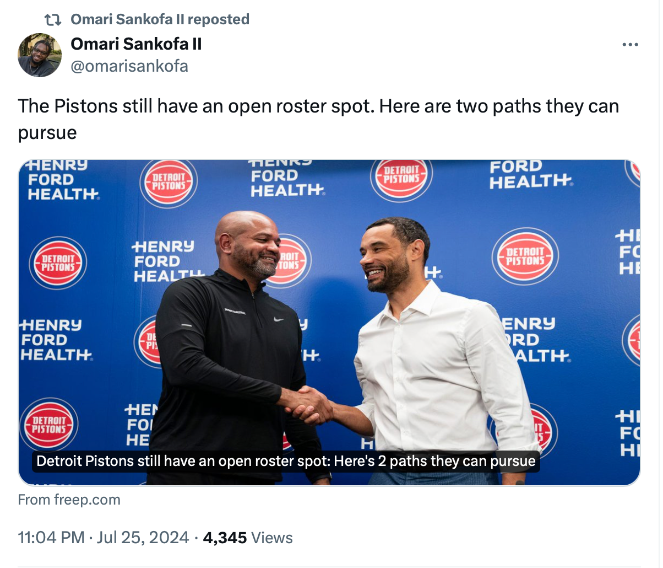Open the three-dot More options menu

point(630,45)
